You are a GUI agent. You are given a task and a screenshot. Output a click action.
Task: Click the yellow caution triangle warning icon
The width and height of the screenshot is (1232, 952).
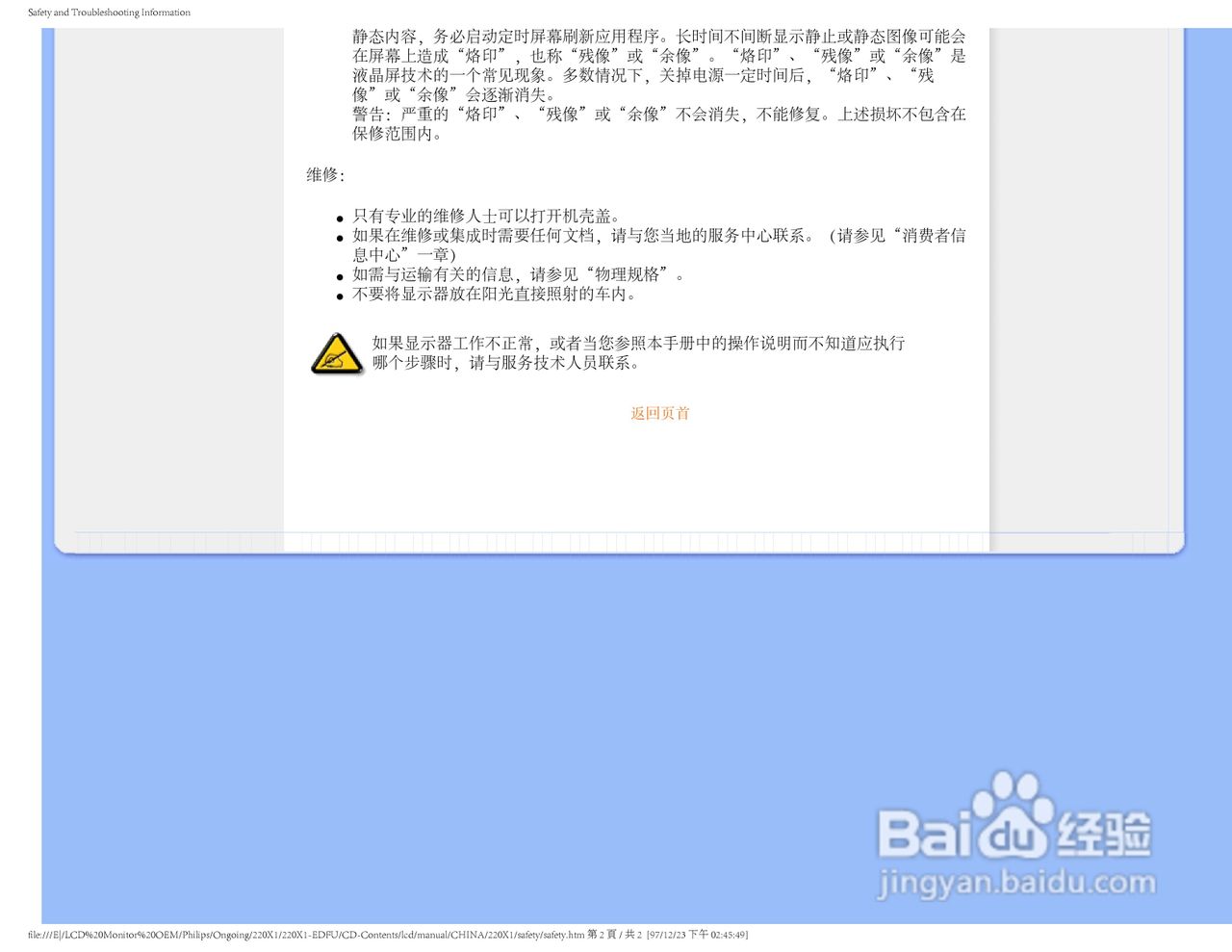pos(336,355)
